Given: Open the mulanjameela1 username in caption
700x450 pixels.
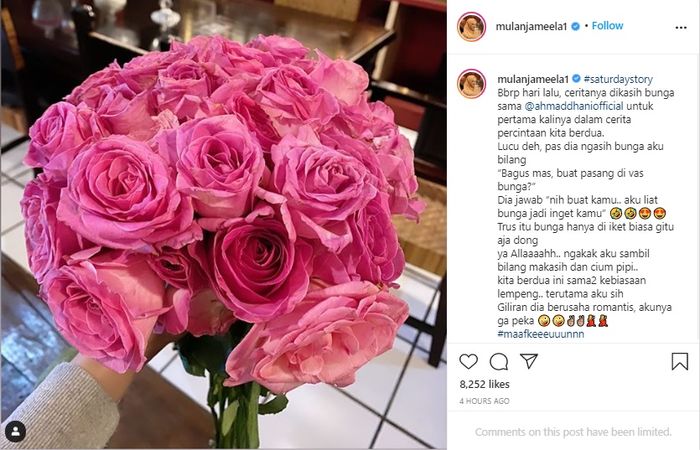Looking at the screenshot, I should click(x=533, y=79).
